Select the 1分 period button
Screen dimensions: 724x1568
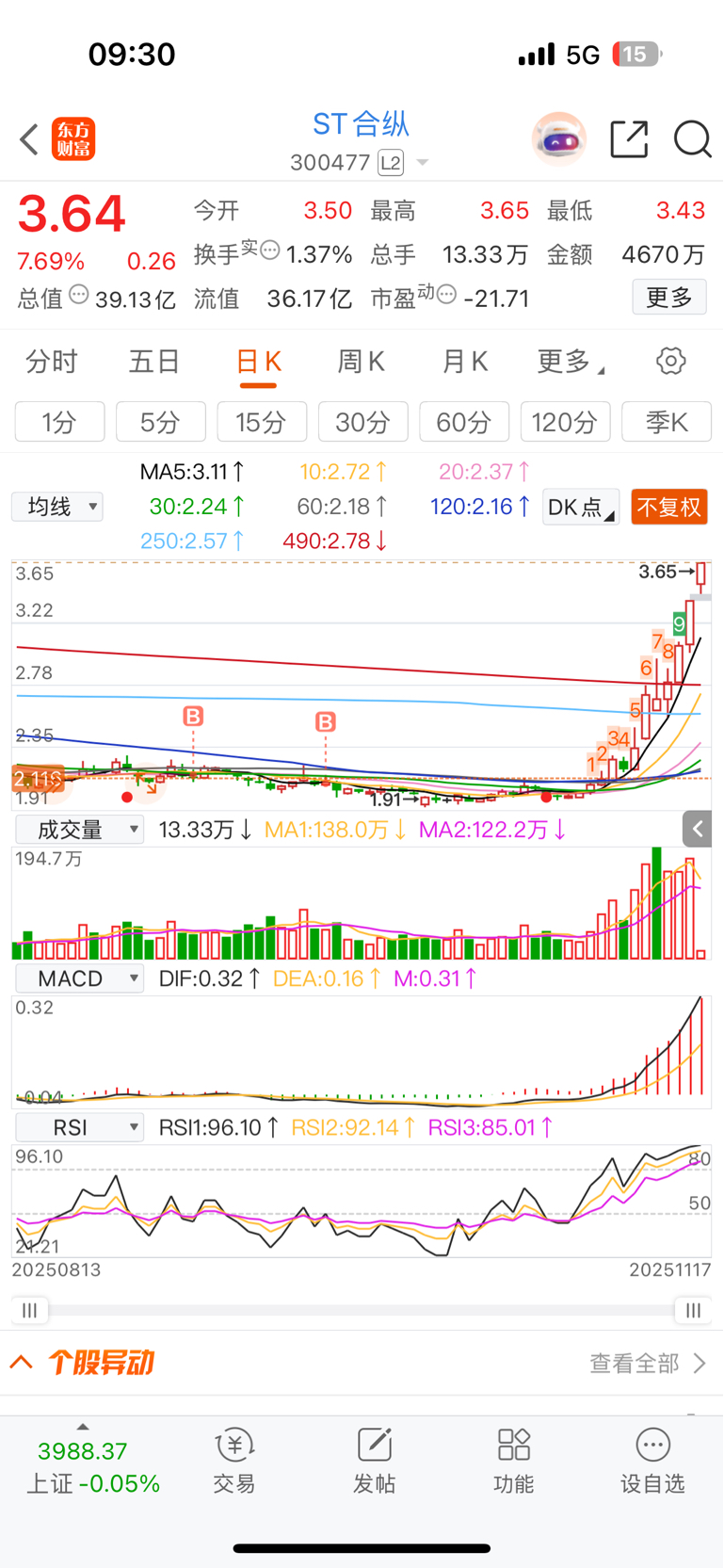pyautogui.click(x=59, y=422)
